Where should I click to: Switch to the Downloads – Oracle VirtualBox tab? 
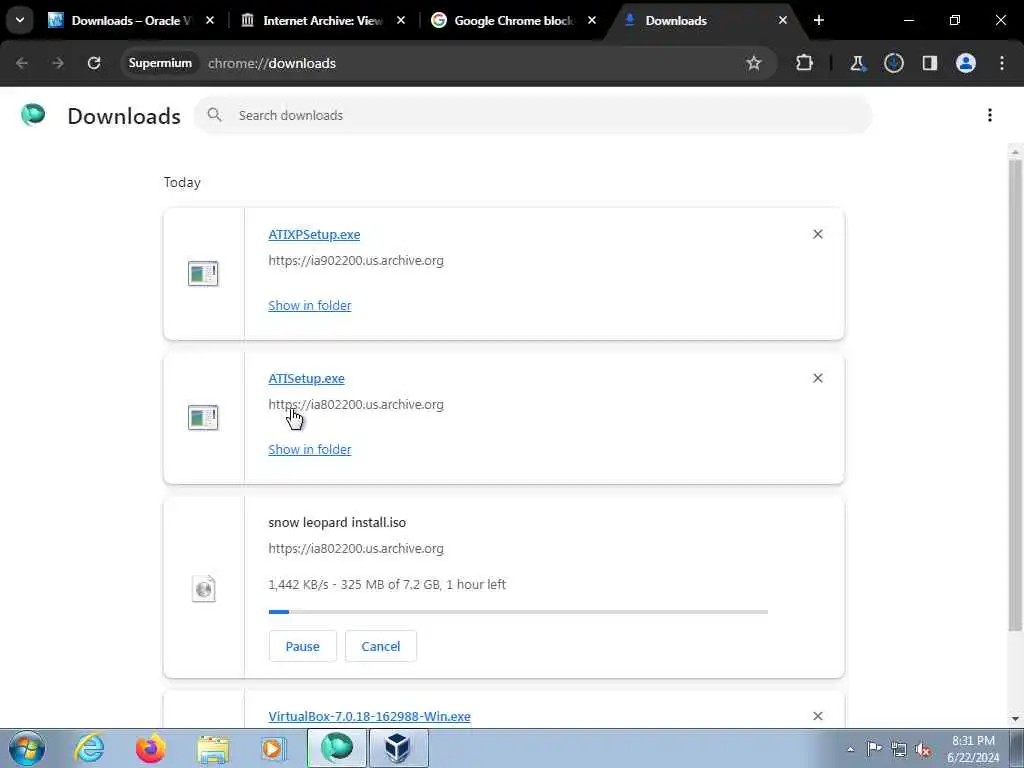click(133, 20)
